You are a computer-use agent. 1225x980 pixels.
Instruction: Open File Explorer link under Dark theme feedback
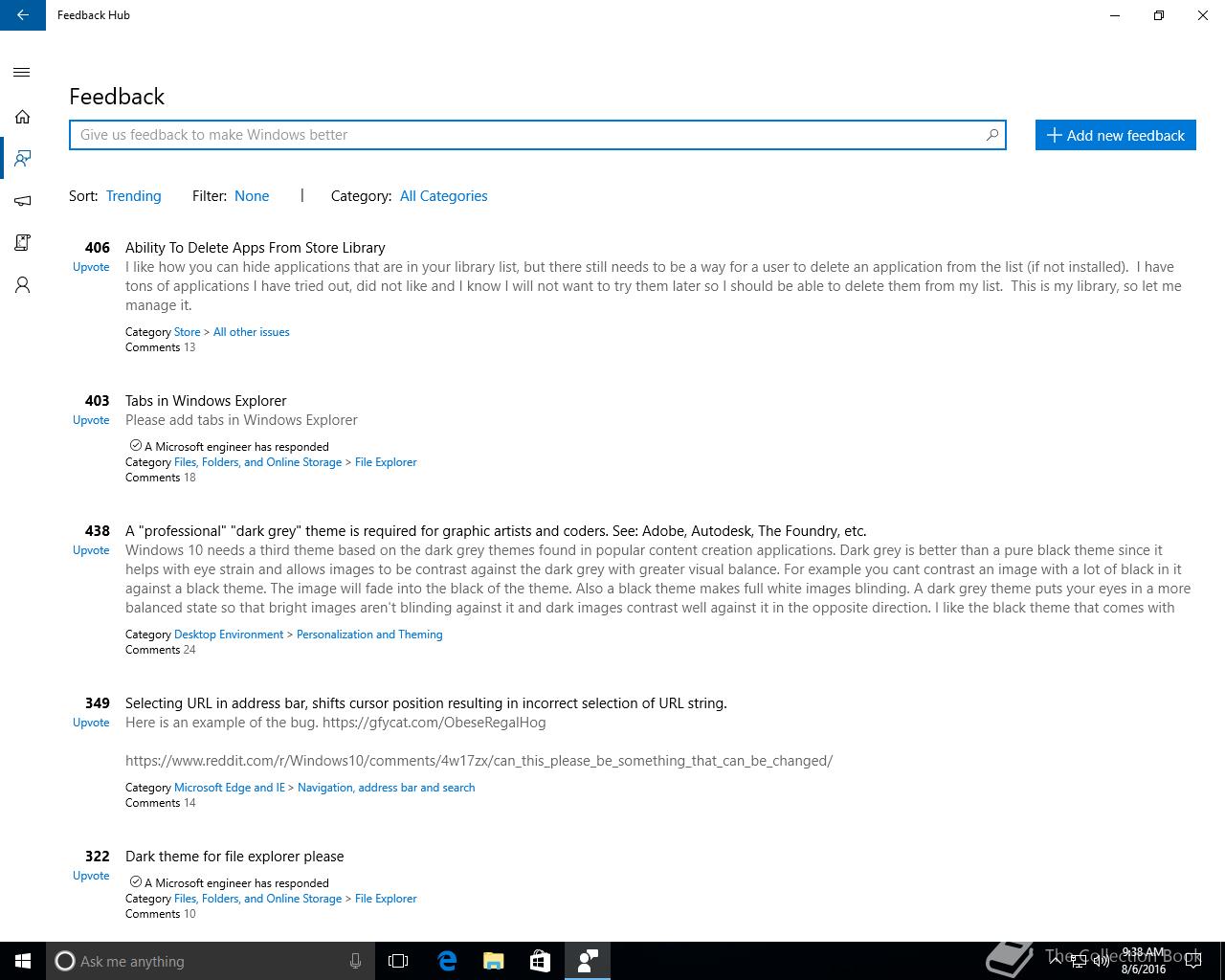click(386, 899)
